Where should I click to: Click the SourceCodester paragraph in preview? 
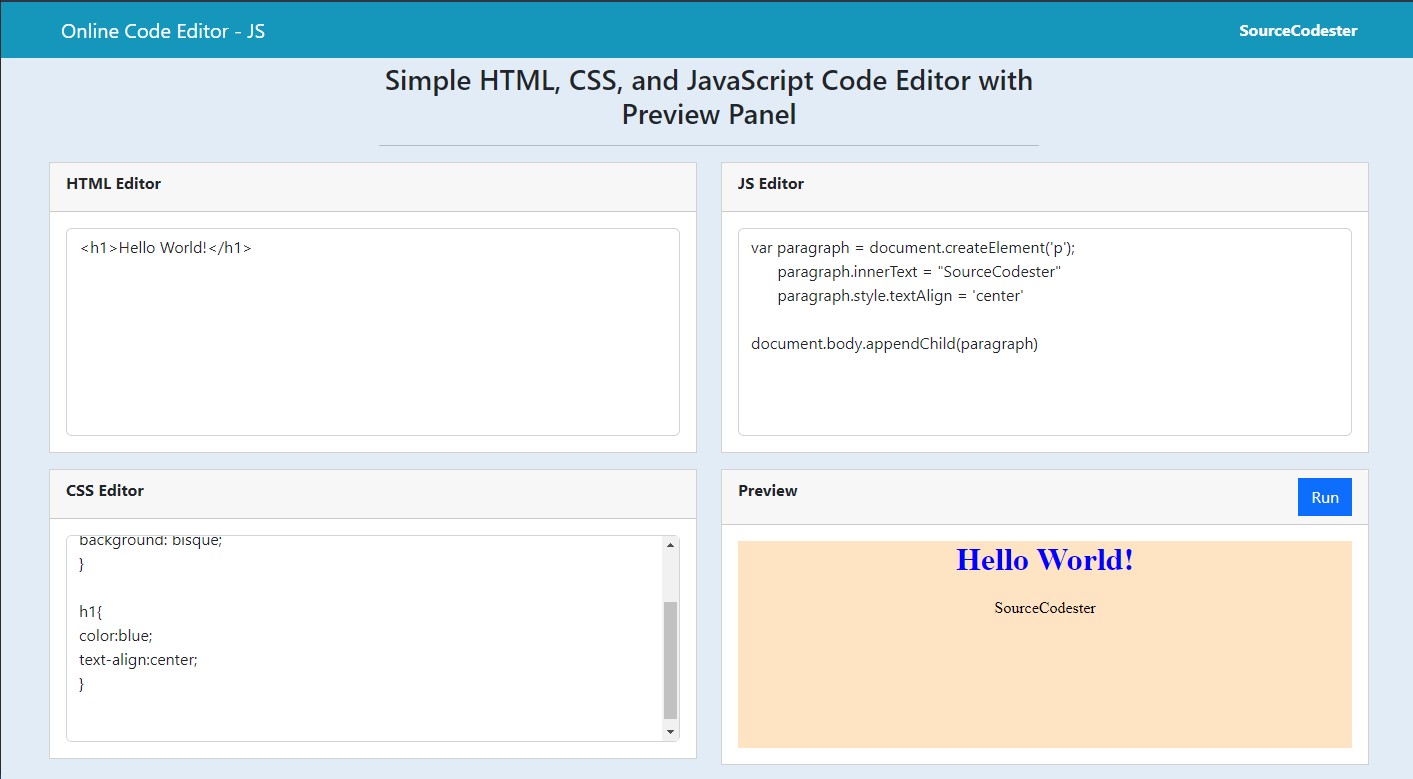click(x=1043, y=607)
